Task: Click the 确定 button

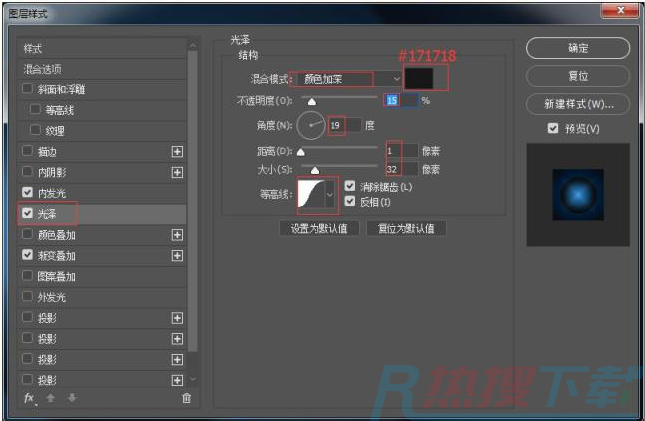Action: pyautogui.click(x=577, y=48)
